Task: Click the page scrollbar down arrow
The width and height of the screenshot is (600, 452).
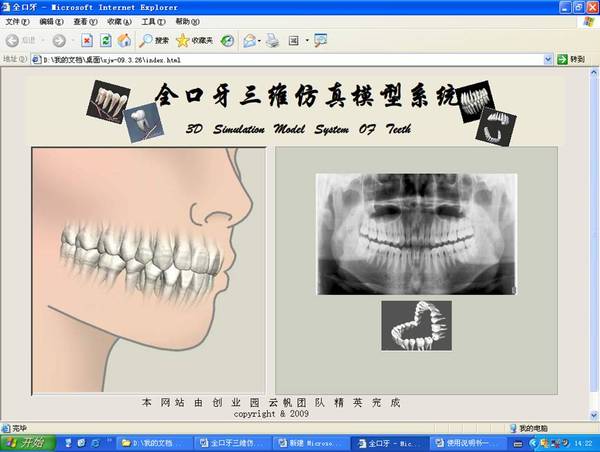Action: 594,414
